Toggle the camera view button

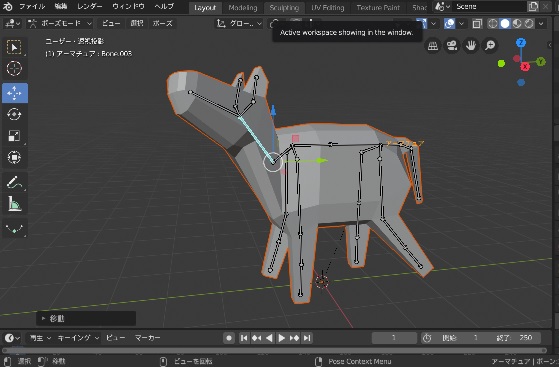click(x=452, y=46)
